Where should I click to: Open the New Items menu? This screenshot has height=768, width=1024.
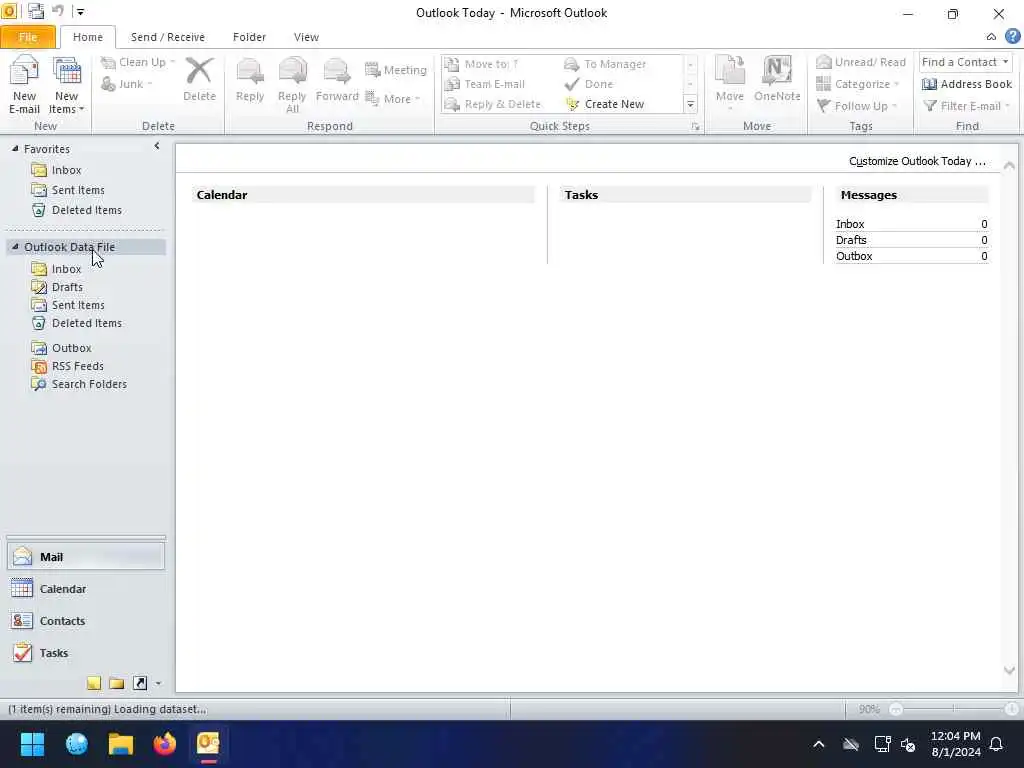point(67,85)
